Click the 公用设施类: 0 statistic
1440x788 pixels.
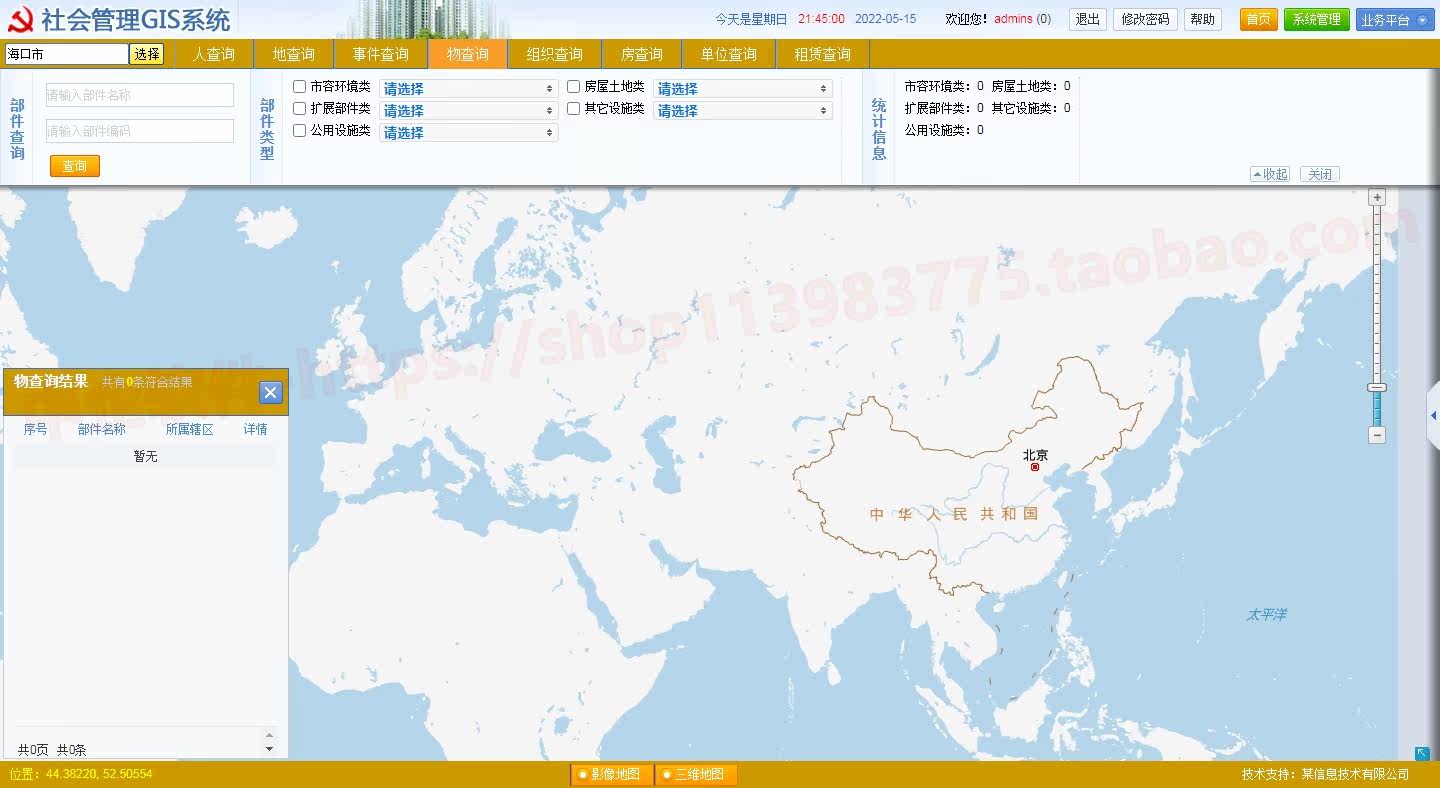(x=944, y=130)
